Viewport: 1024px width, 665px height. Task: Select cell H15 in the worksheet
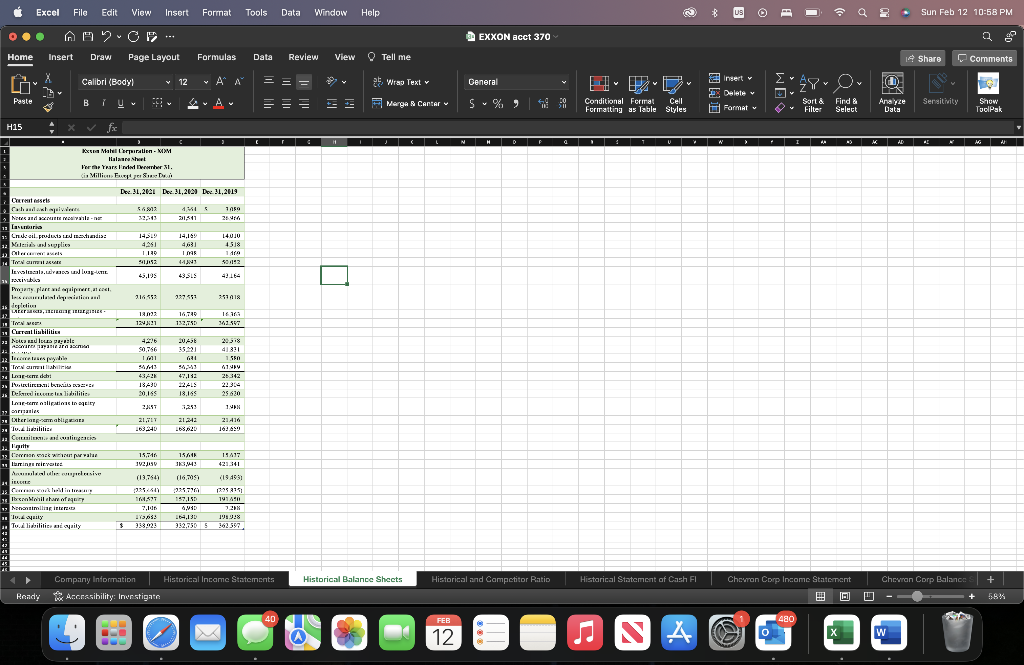(334, 275)
